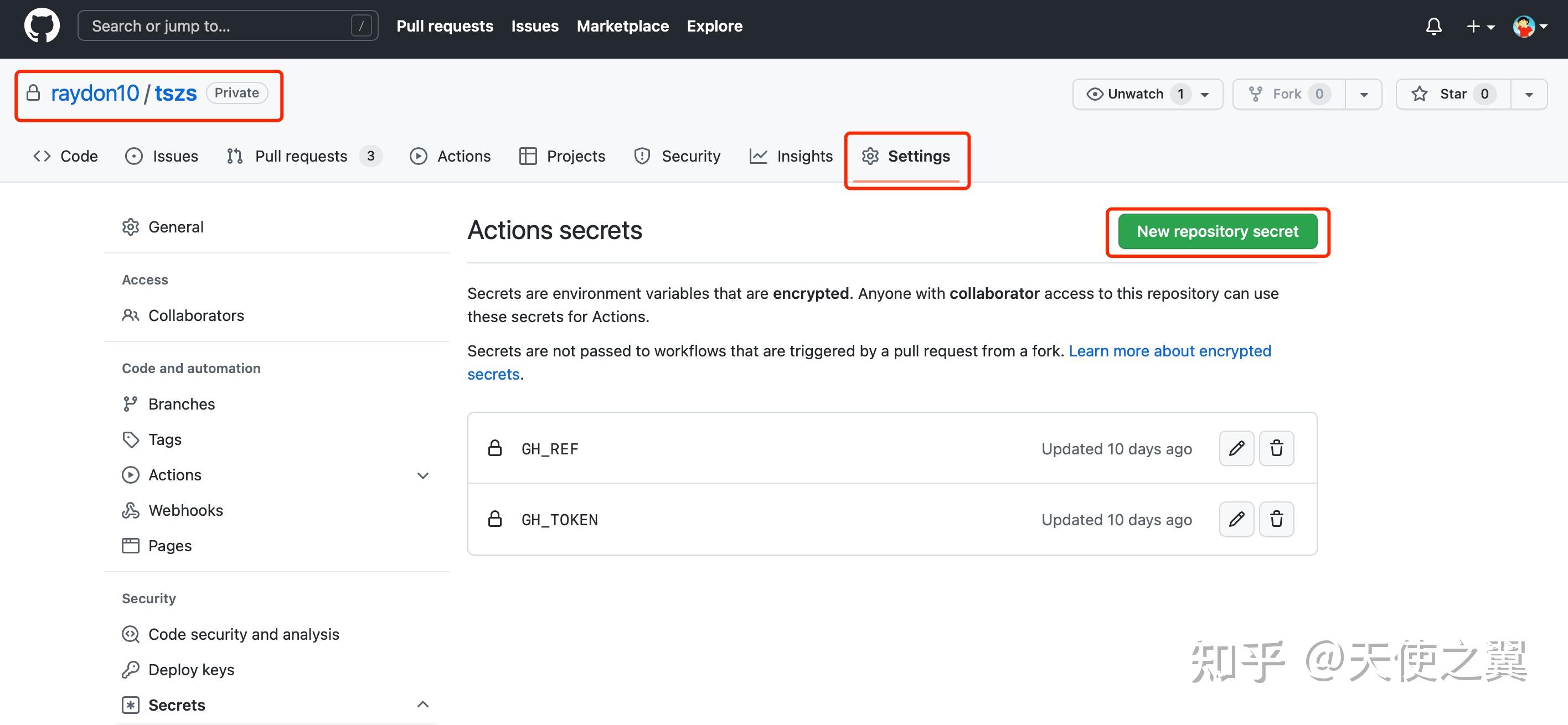This screenshot has height=725, width=1568.
Task: Delete the GH_REF secret trash icon
Action: pyautogui.click(x=1276, y=448)
